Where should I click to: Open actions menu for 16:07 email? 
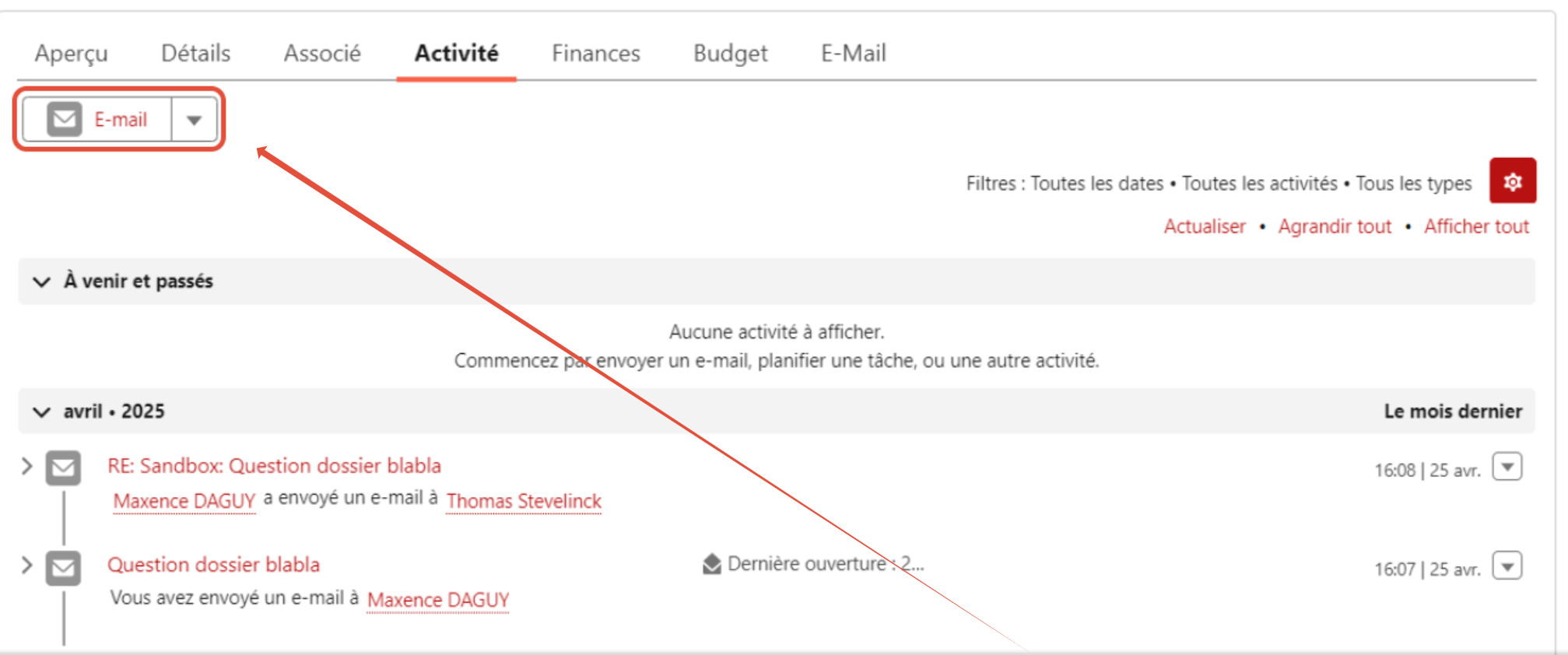(1507, 566)
